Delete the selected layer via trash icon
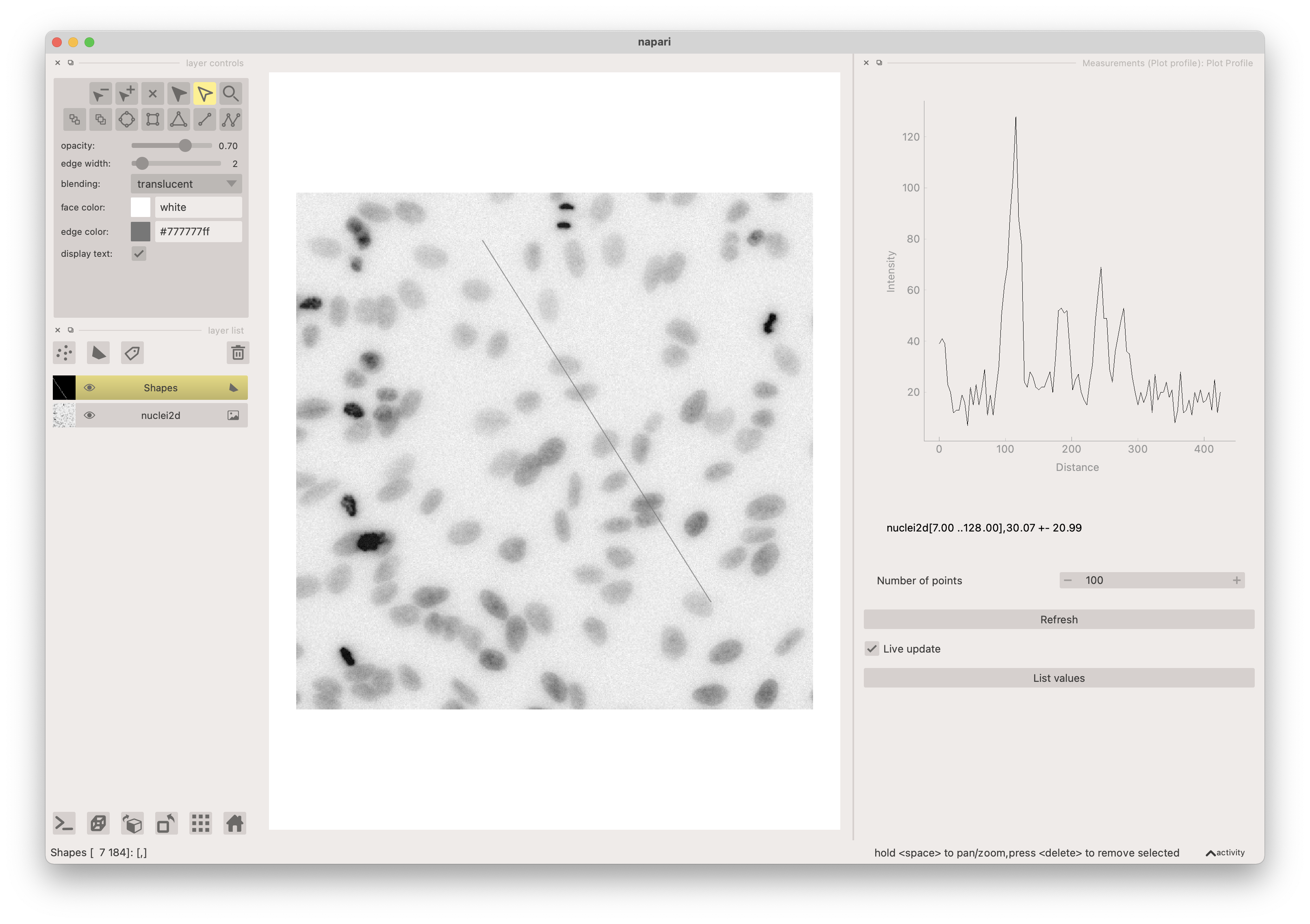1310x924 pixels. 238,353
